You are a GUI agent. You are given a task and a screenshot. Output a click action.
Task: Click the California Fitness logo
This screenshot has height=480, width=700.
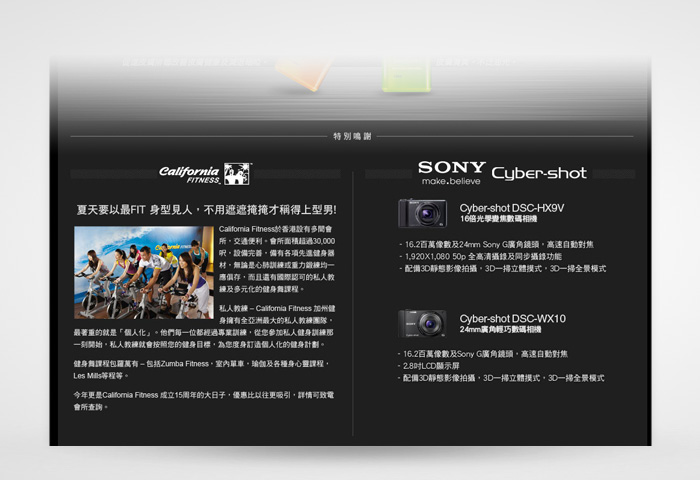[205, 174]
